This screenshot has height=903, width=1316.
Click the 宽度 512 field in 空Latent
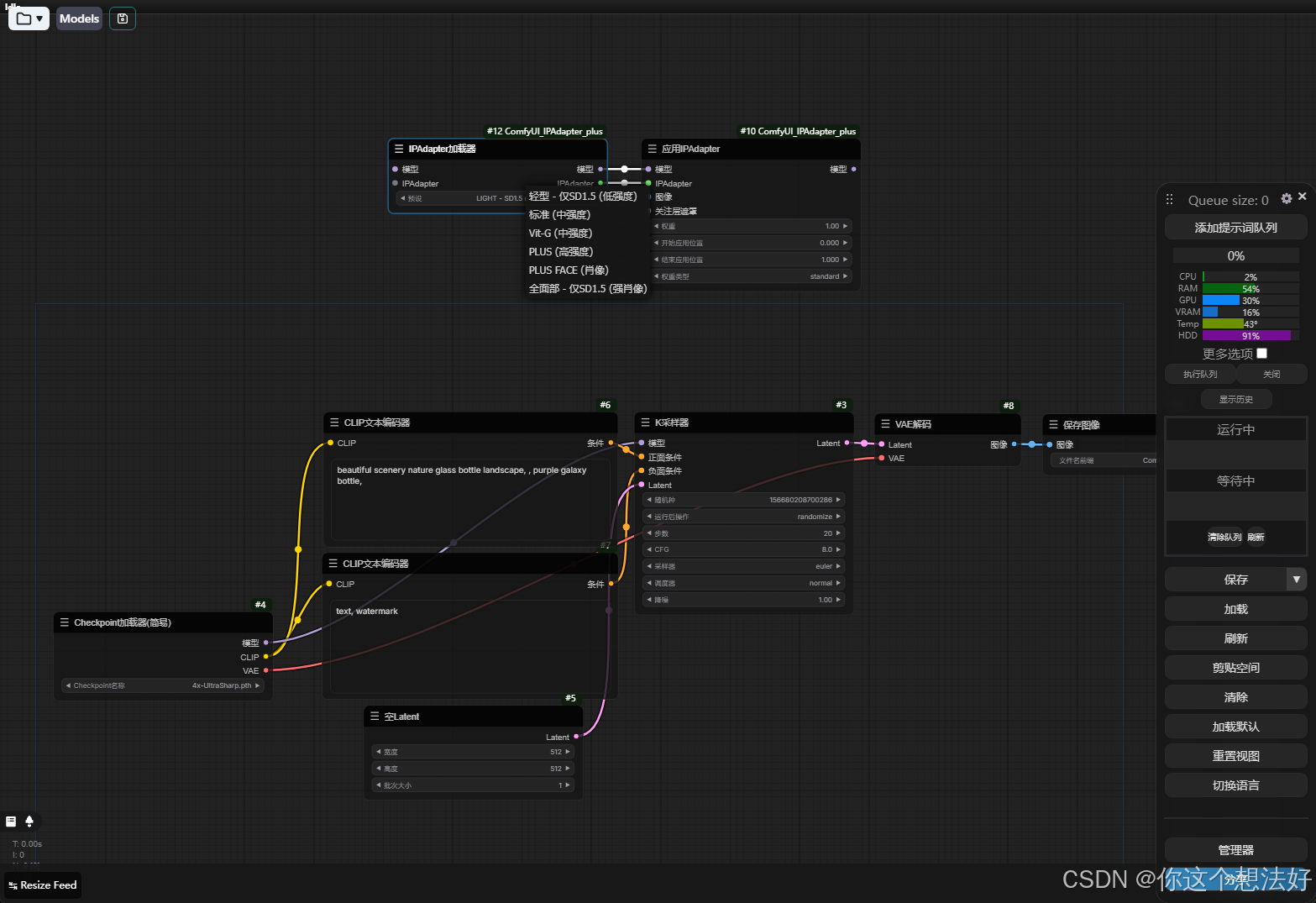(x=474, y=752)
